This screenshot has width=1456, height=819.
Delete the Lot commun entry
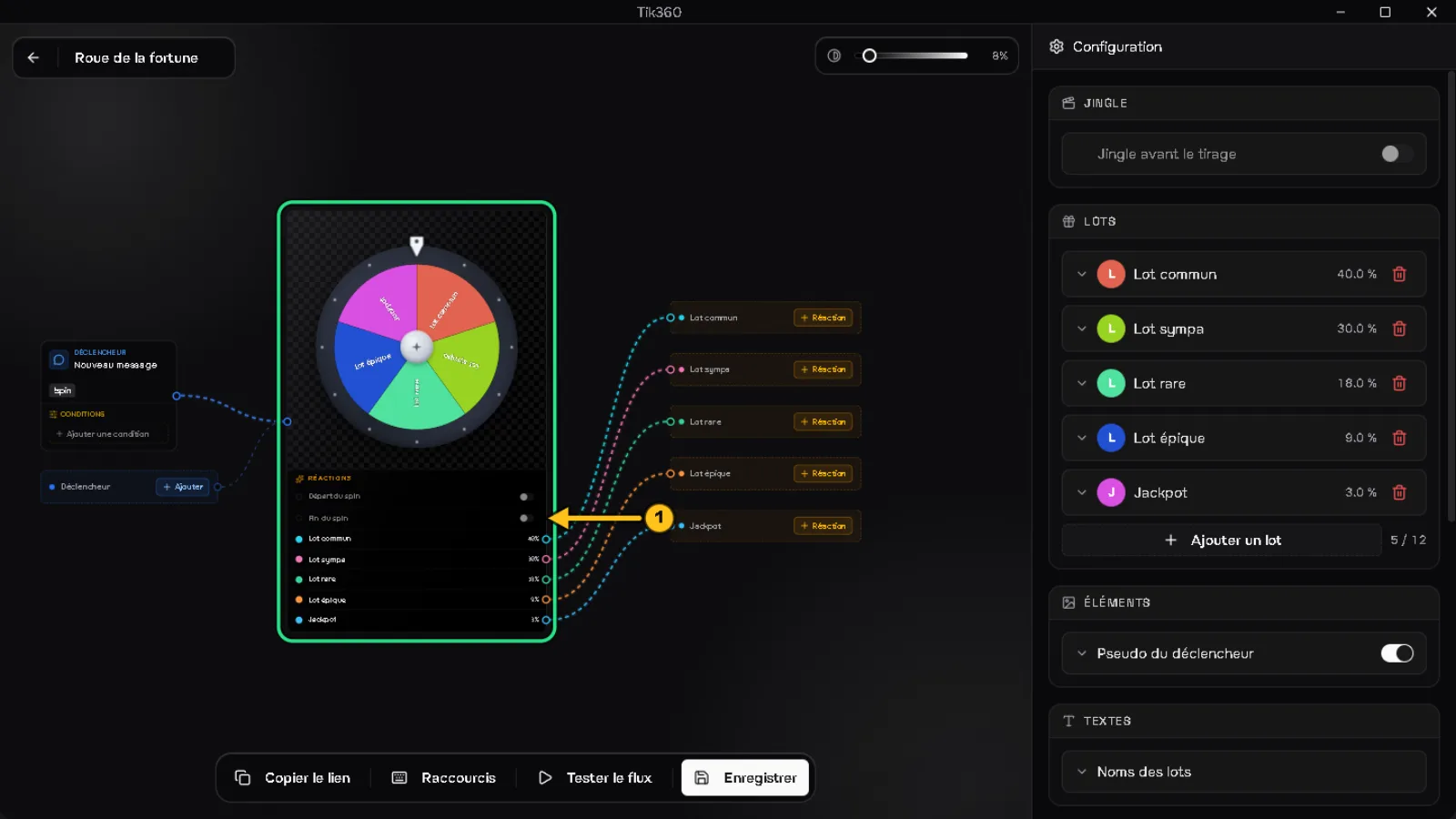(1400, 274)
